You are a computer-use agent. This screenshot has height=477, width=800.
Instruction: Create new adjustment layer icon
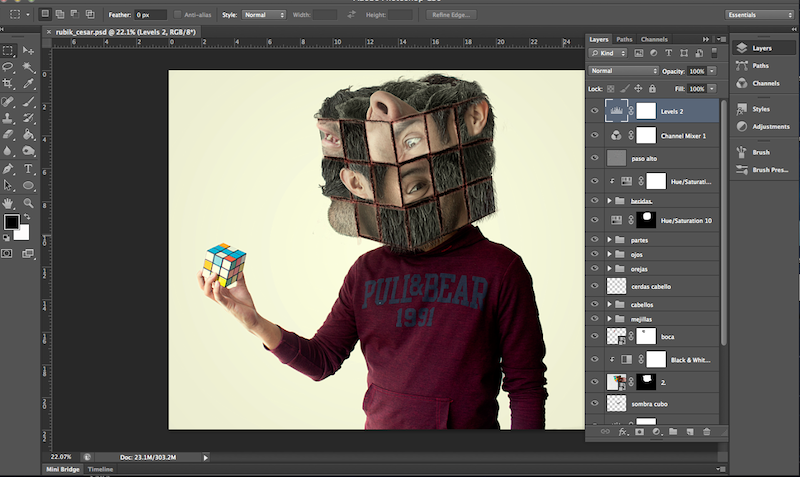point(656,432)
